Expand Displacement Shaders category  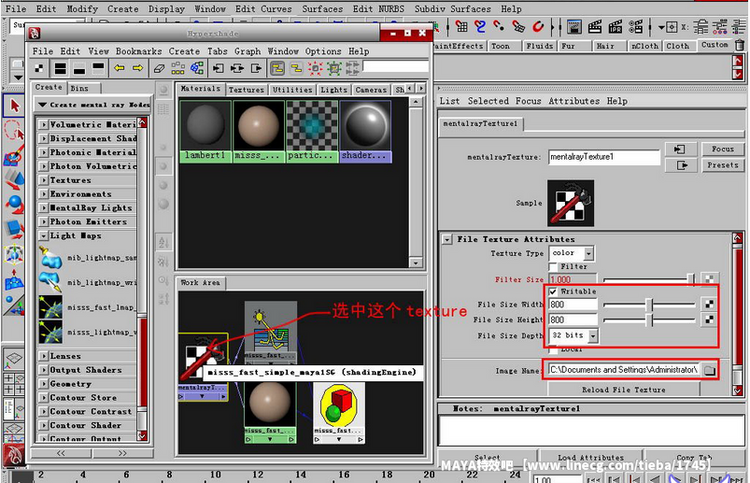(x=44, y=138)
